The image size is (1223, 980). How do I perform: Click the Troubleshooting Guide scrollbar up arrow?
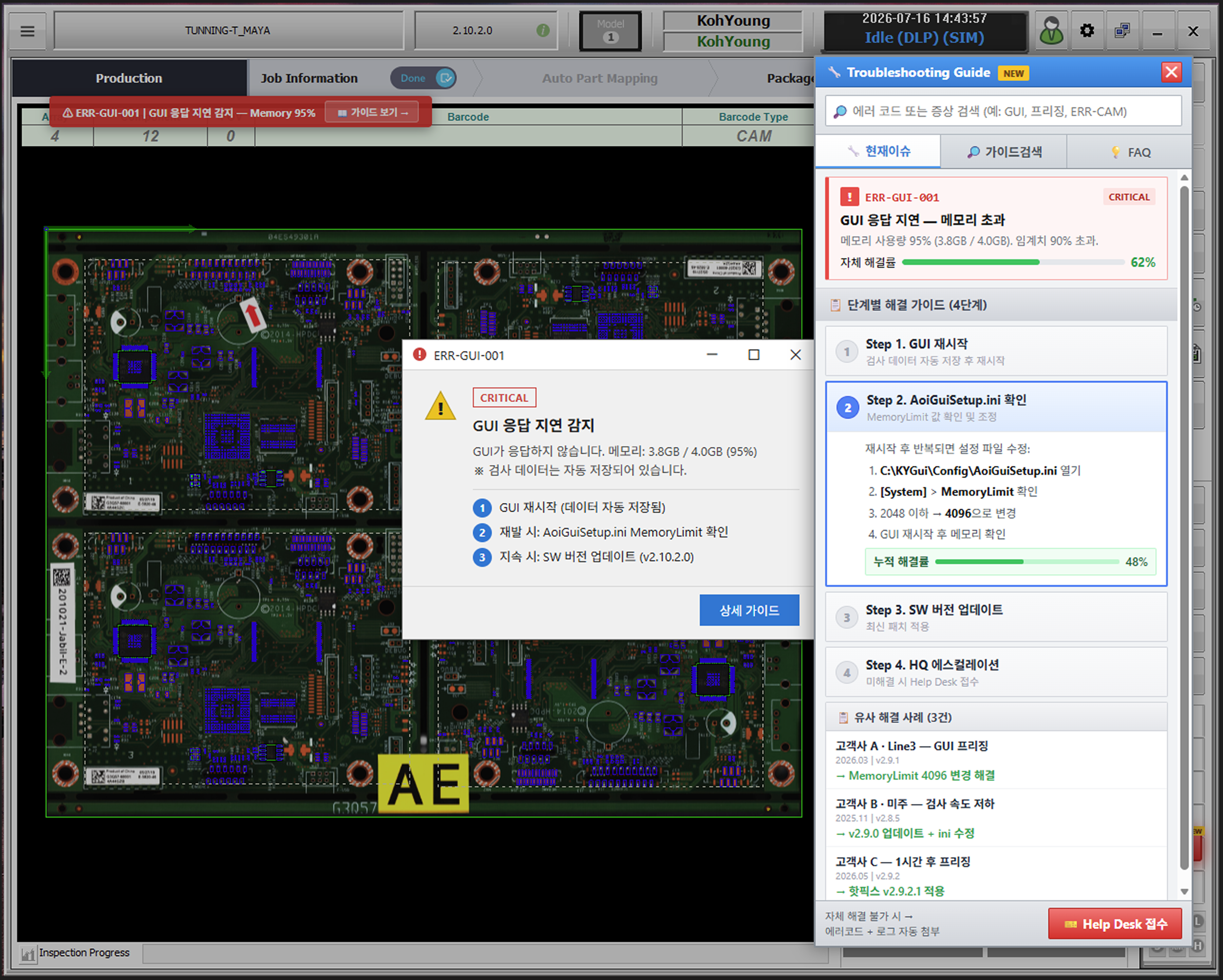tap(1185, 178)
